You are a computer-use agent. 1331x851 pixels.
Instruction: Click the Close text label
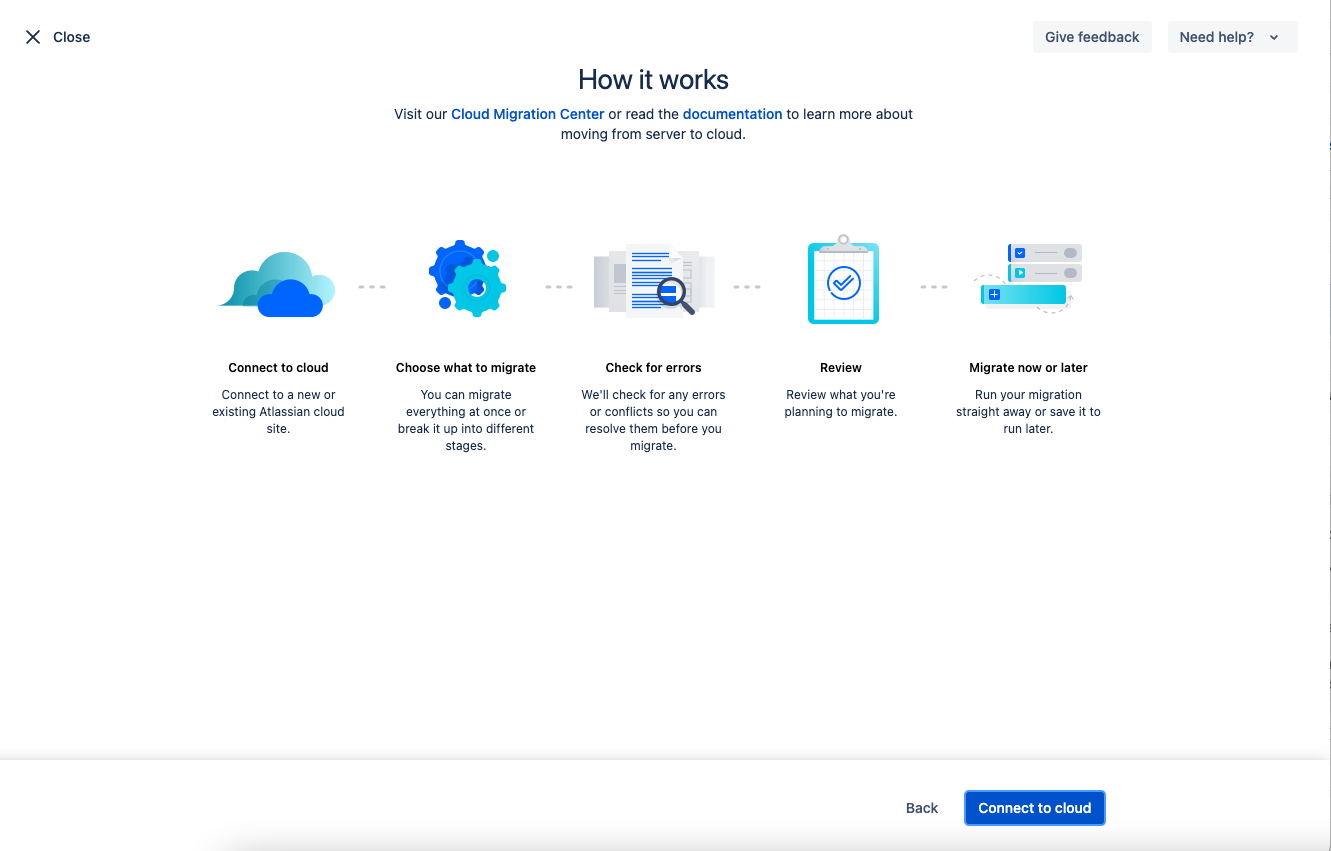click(72, 37)
